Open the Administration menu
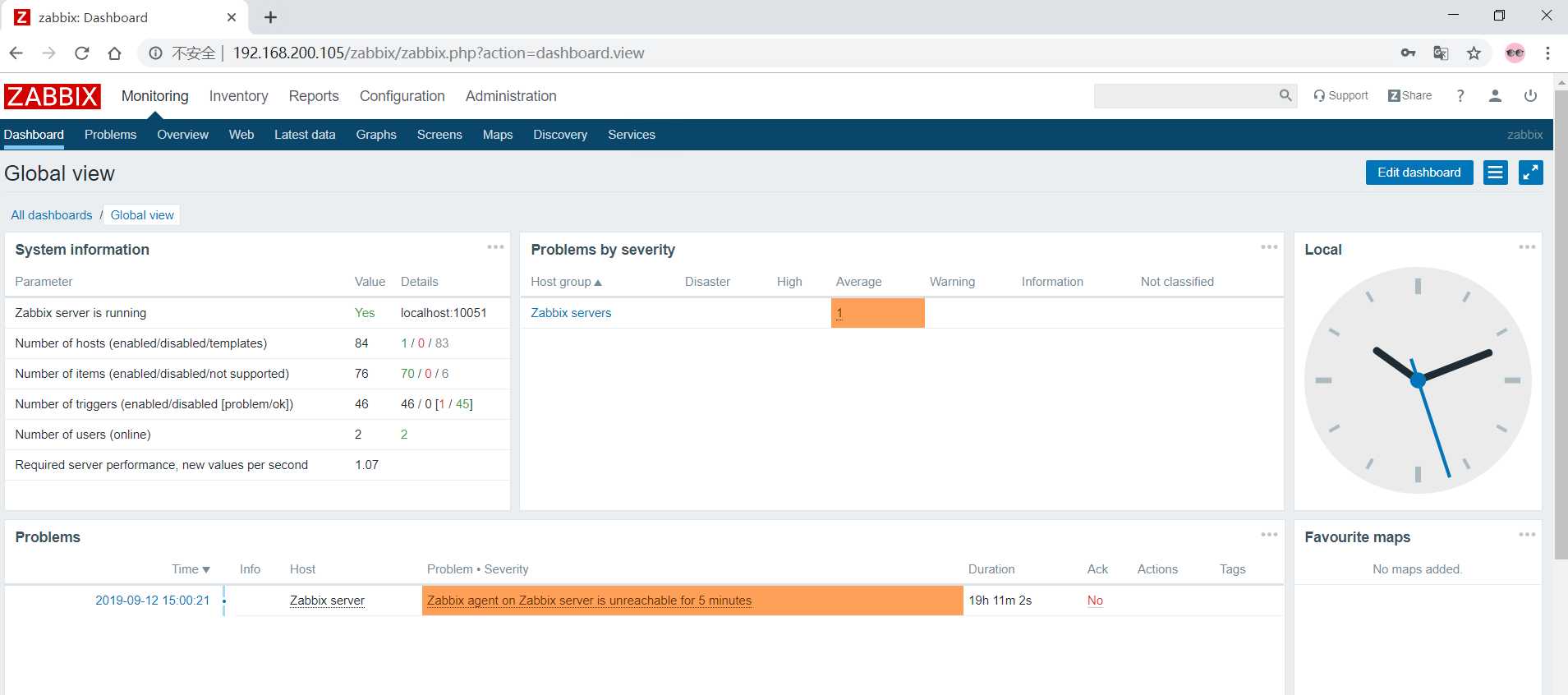Screen dimensions: 1568x695 coord(511,96)
